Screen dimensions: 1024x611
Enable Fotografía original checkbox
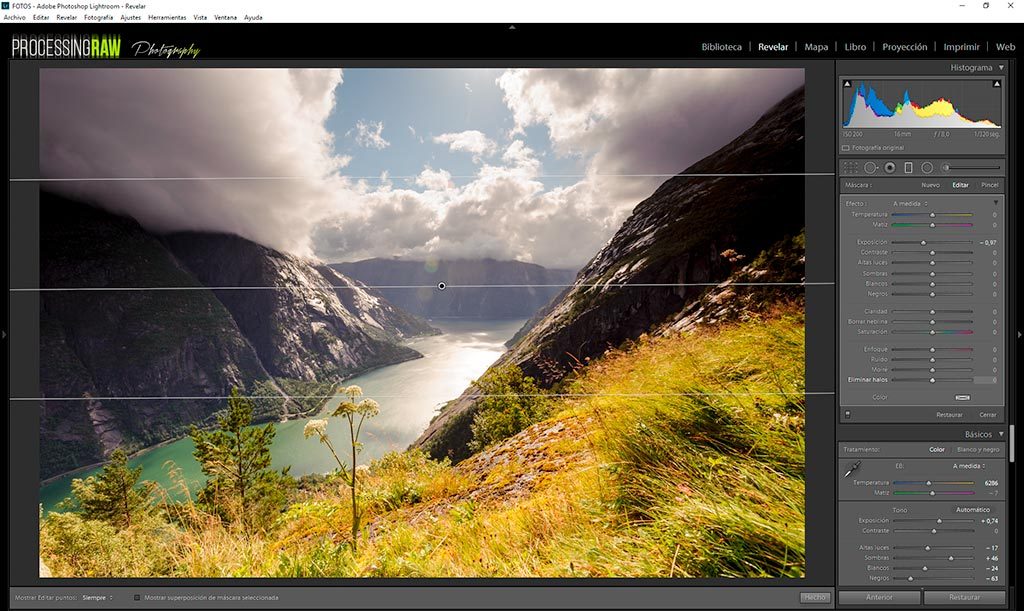tap(846, 148)
